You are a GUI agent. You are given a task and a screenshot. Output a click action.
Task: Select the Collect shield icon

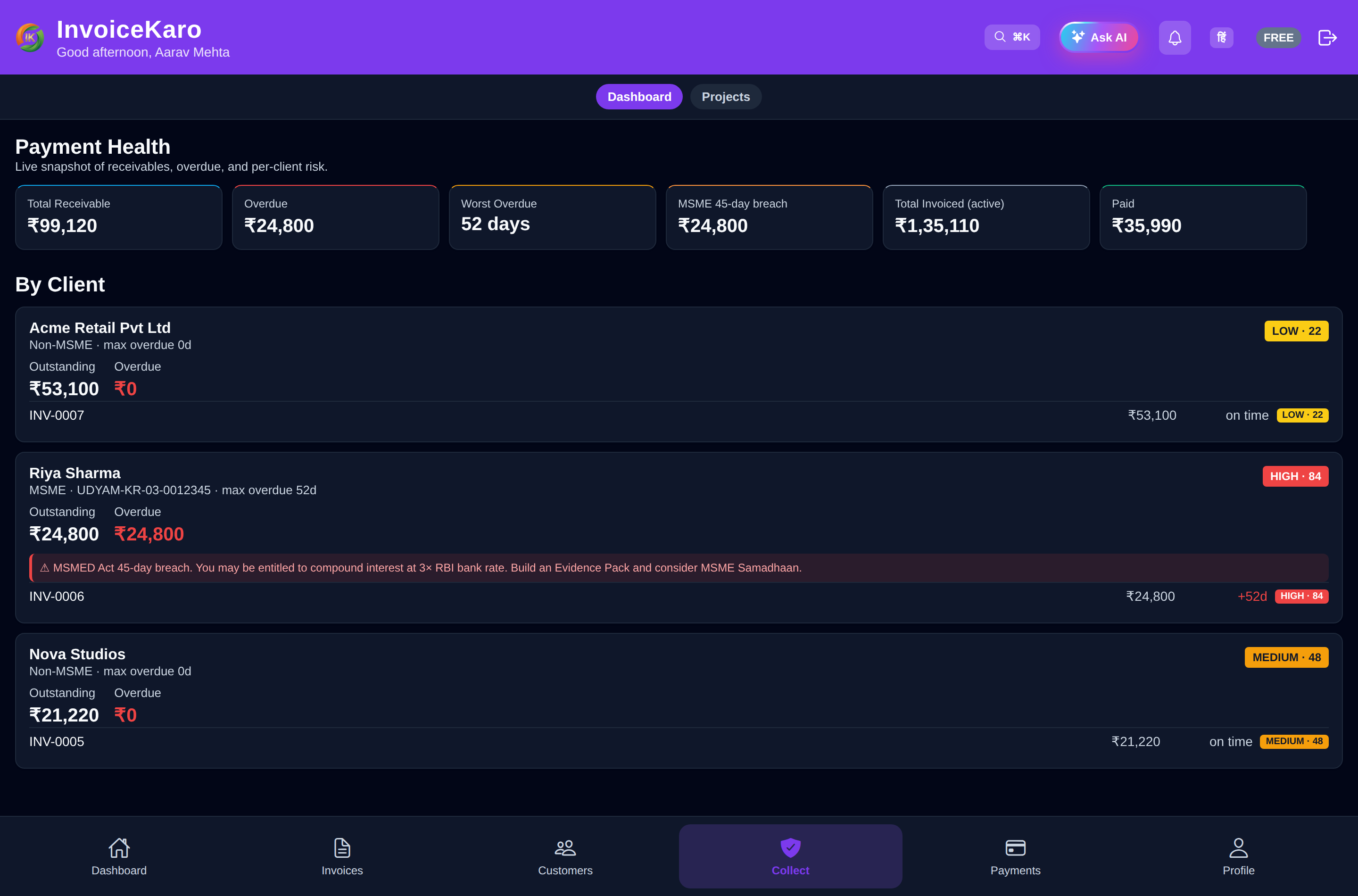[x=790, y=848]
